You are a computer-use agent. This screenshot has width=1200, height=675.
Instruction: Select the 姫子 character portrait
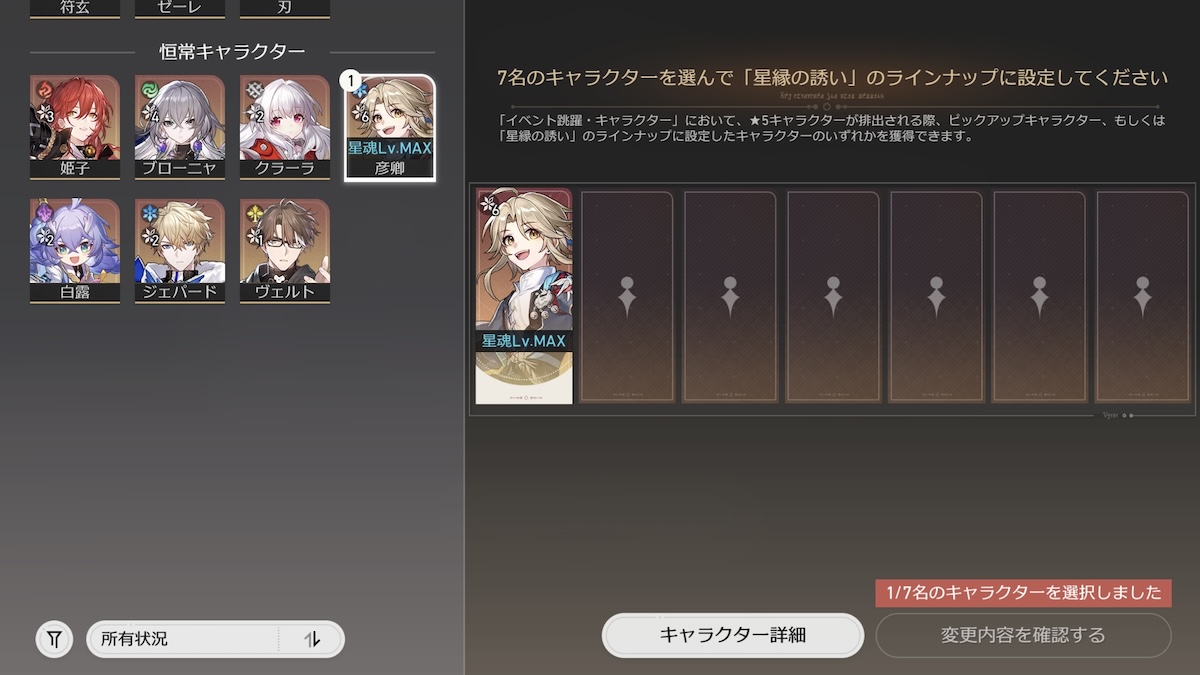75,128
